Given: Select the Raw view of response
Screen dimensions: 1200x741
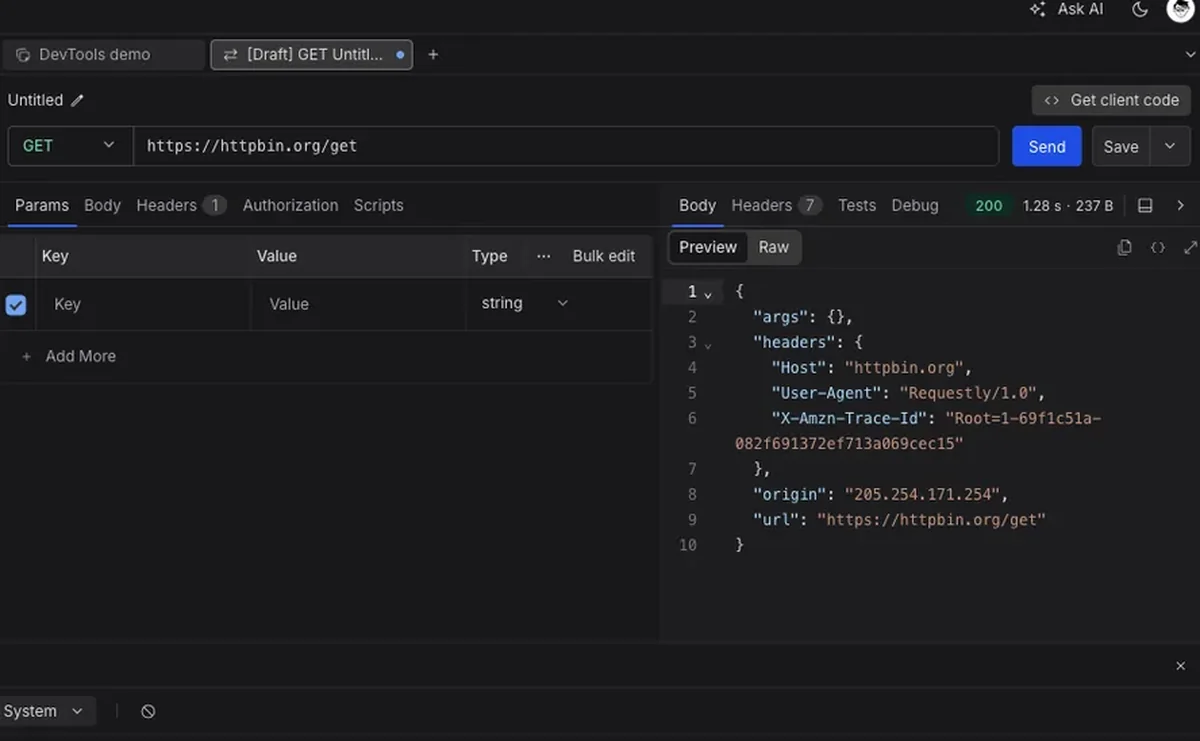Looking at the screenshot, I should [x=774, y=247].
